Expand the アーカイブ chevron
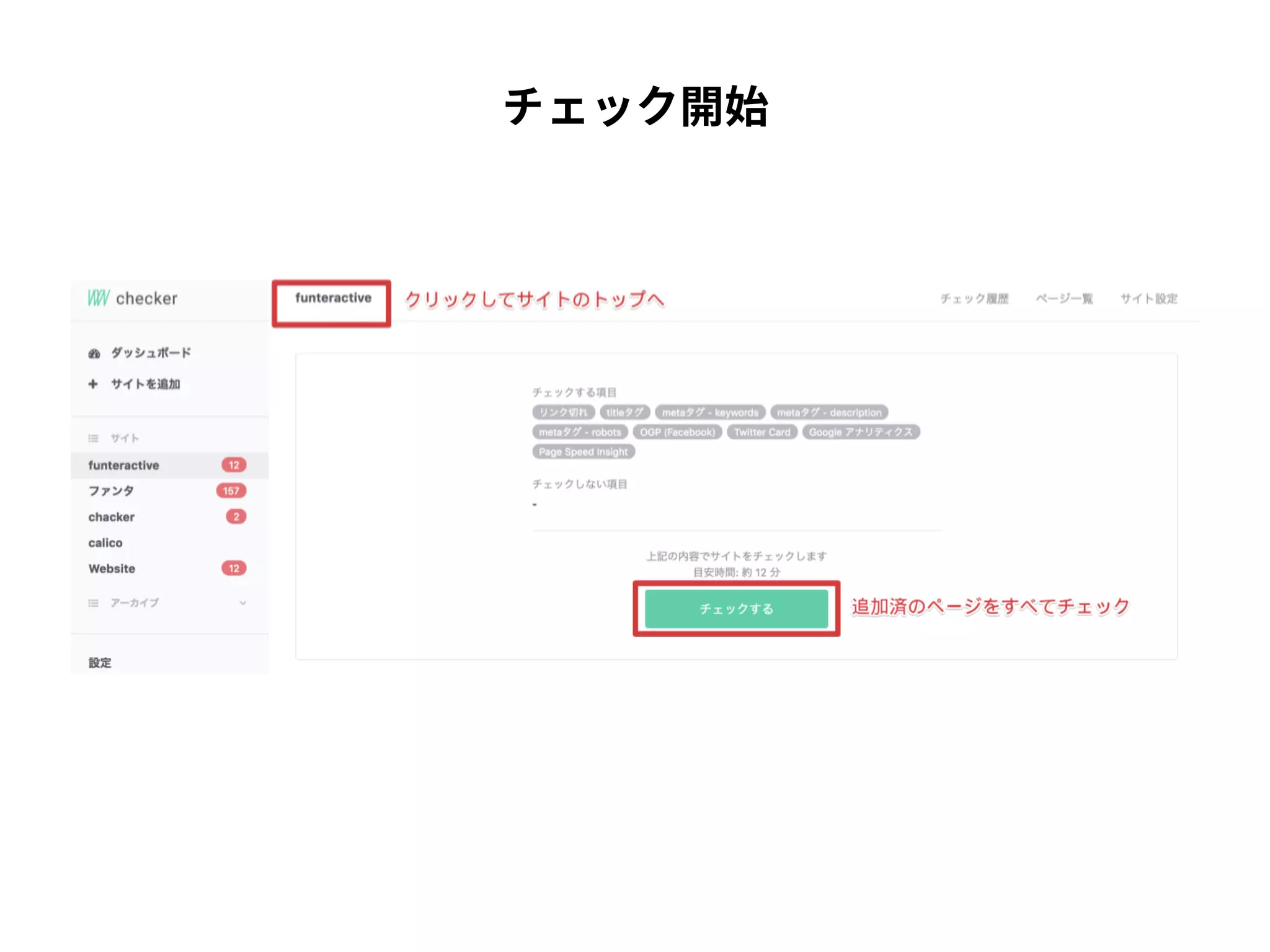 pos(242,603)
